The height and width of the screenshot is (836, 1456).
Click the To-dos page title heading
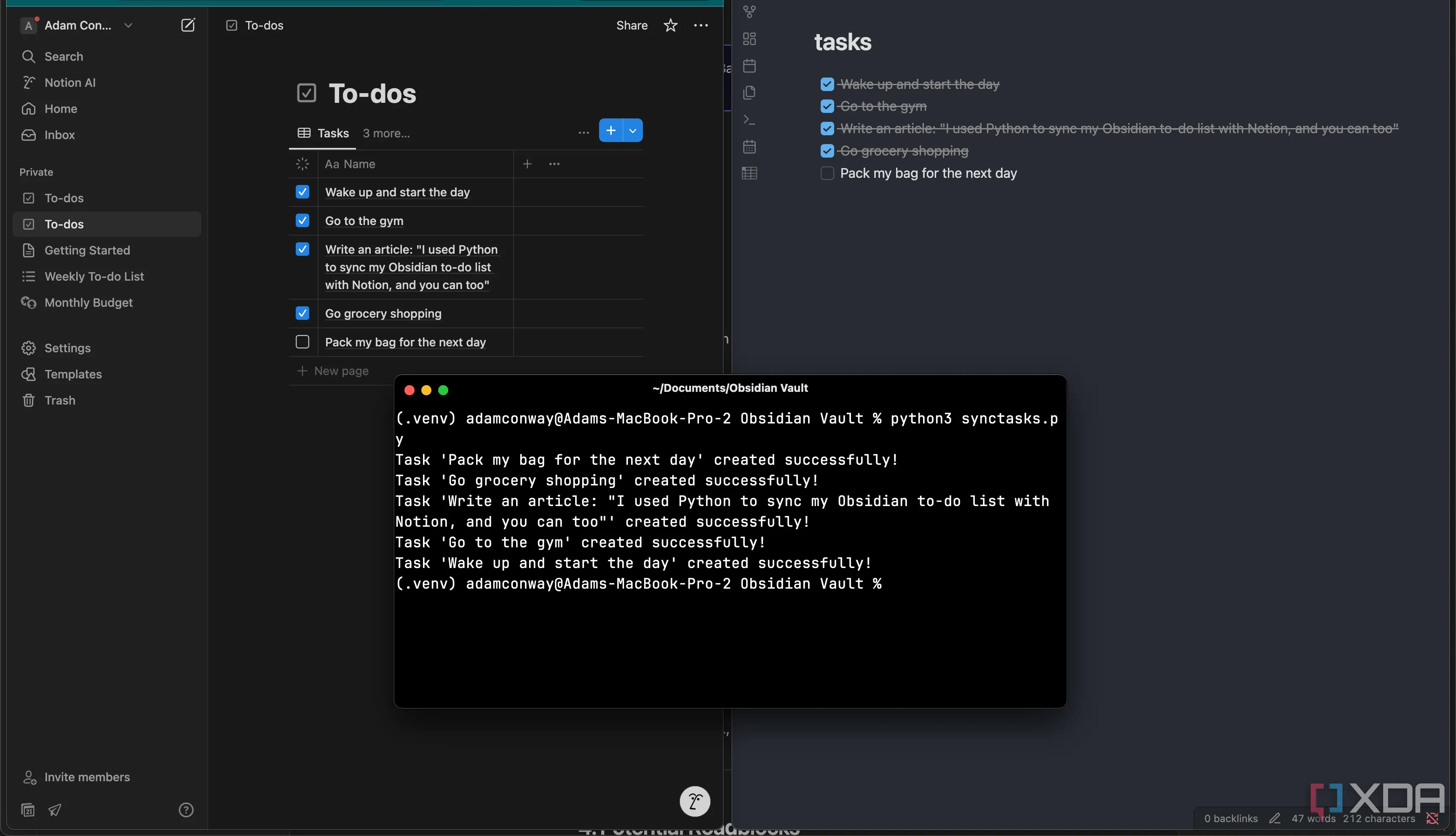(372, 94)
